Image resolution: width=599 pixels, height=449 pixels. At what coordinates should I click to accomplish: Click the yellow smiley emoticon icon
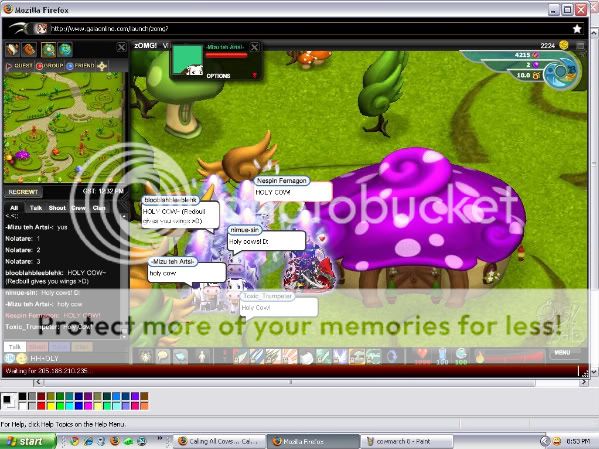[x=22, y=358]
